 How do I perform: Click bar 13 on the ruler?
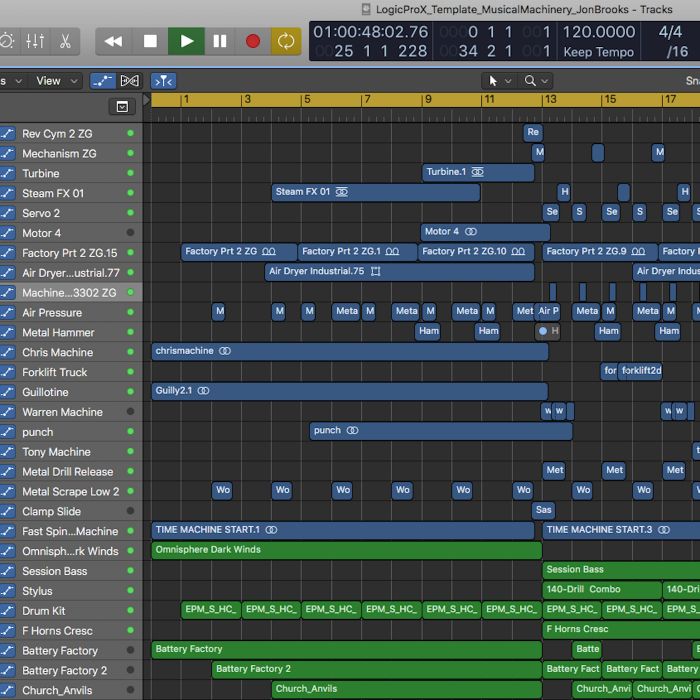pyautogui.click(x=550, y=100)
